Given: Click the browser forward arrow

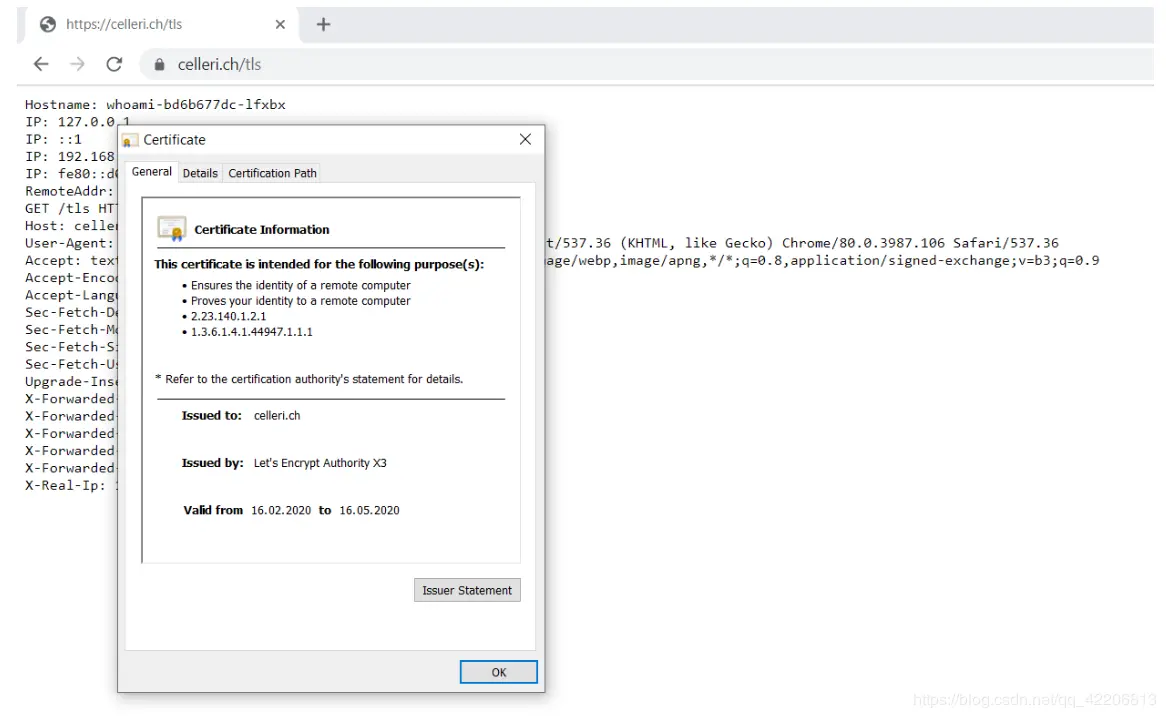Looking at the screenshot, I should coord(77,65).
